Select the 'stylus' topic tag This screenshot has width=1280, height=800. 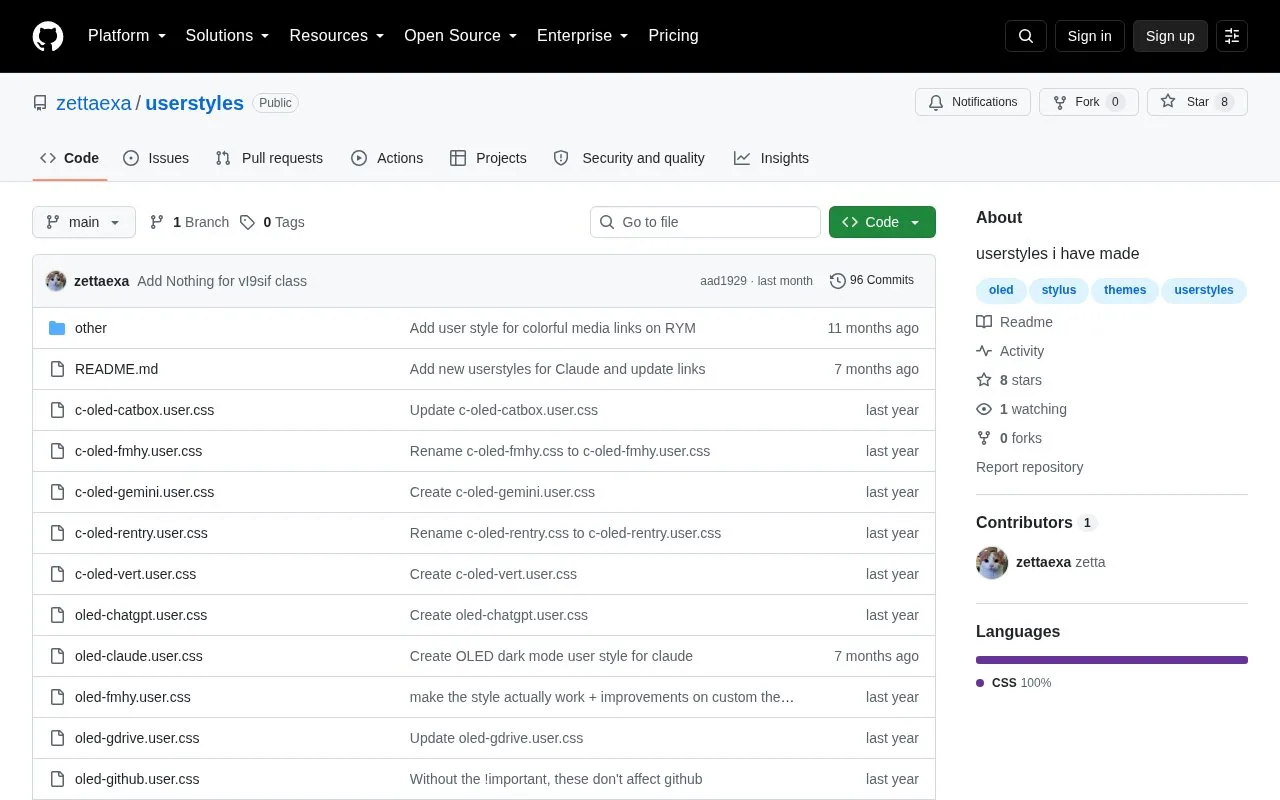(1059, 290)
